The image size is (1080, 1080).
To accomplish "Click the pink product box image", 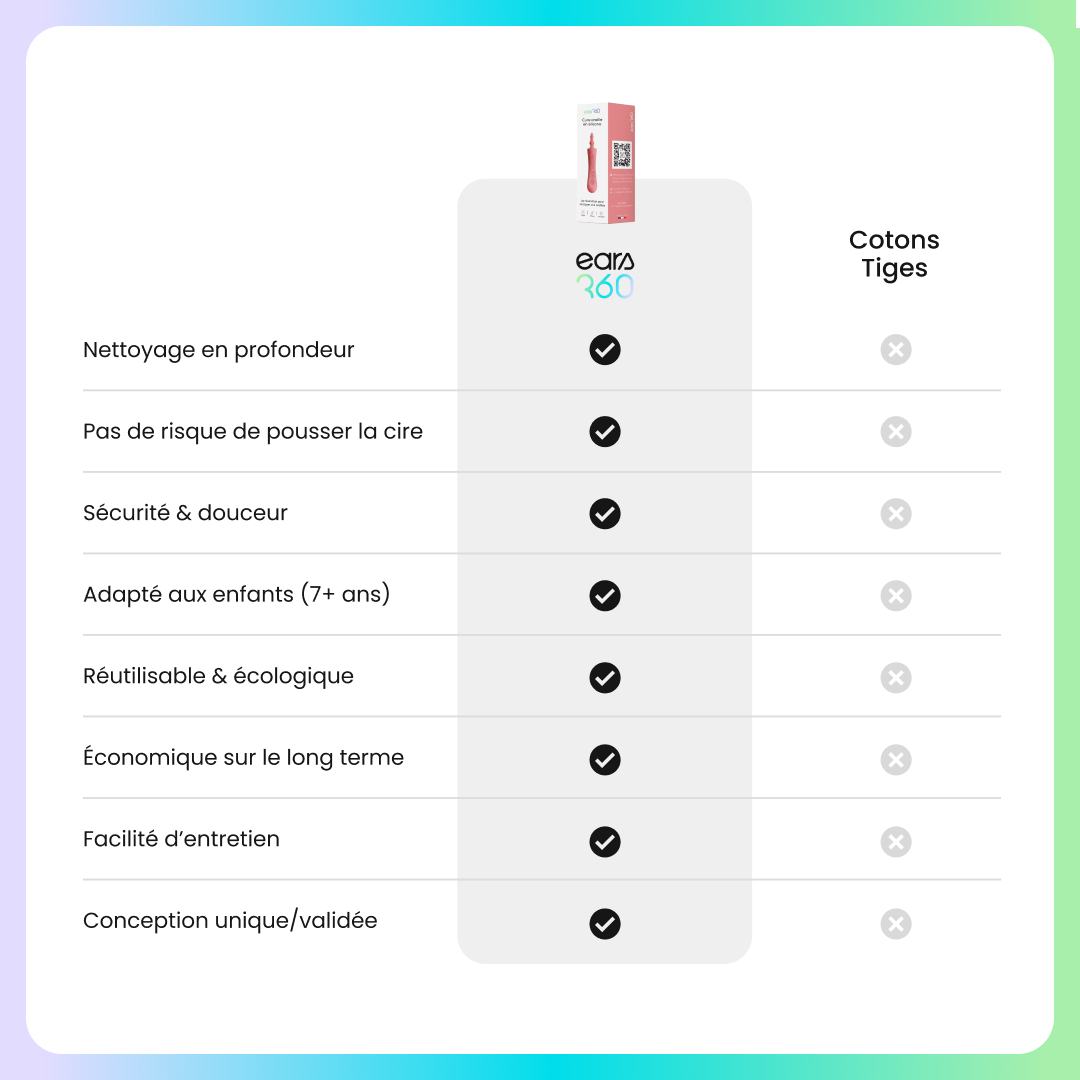I will 606,162.
